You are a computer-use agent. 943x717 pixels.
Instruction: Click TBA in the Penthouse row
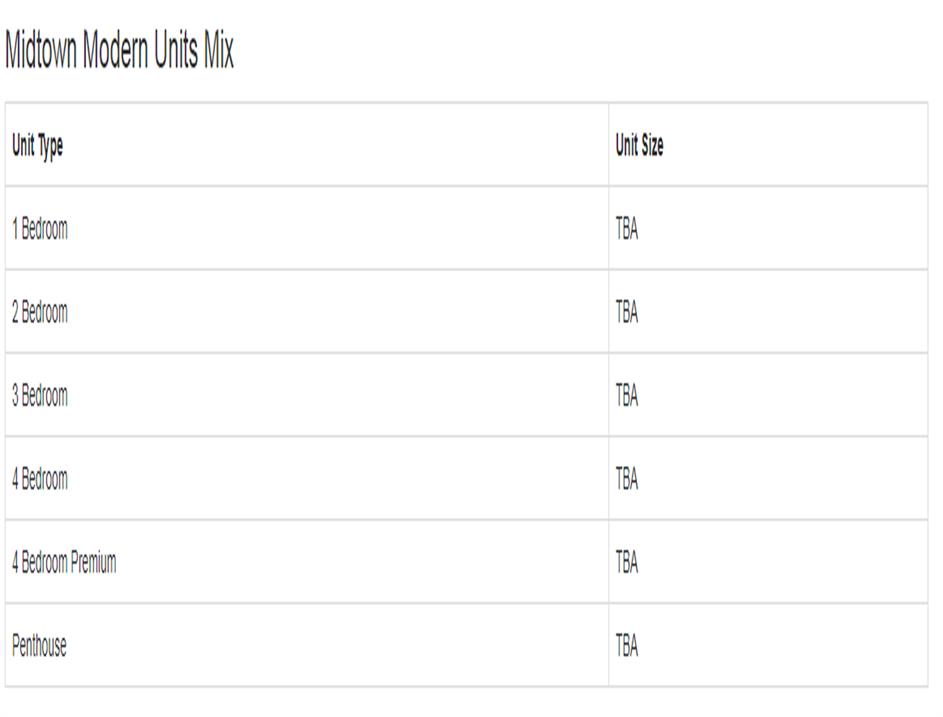point(627,646)
